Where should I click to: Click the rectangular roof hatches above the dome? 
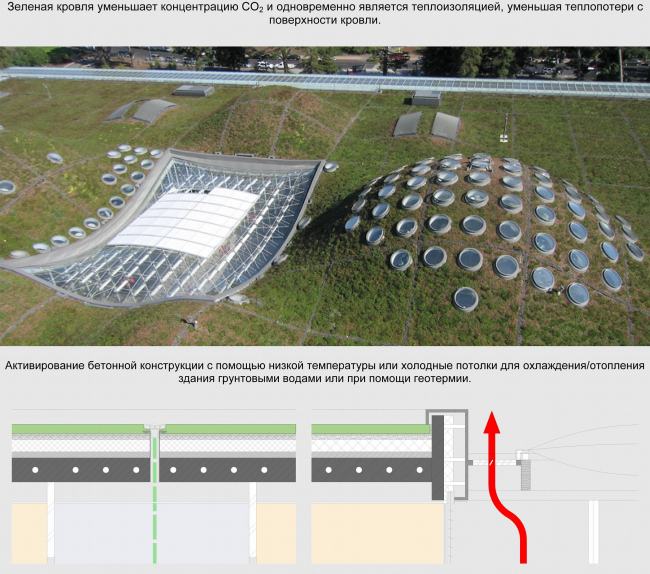coord(427,124)
